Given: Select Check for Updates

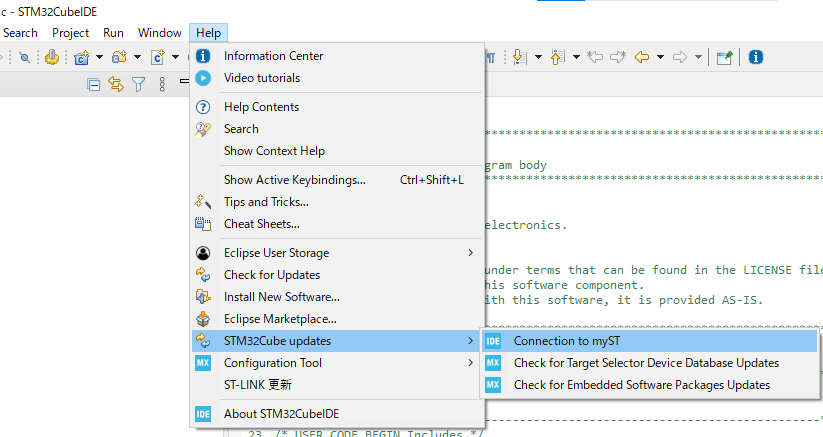Looking at the screenshot, I should click(x=337, y=275).
